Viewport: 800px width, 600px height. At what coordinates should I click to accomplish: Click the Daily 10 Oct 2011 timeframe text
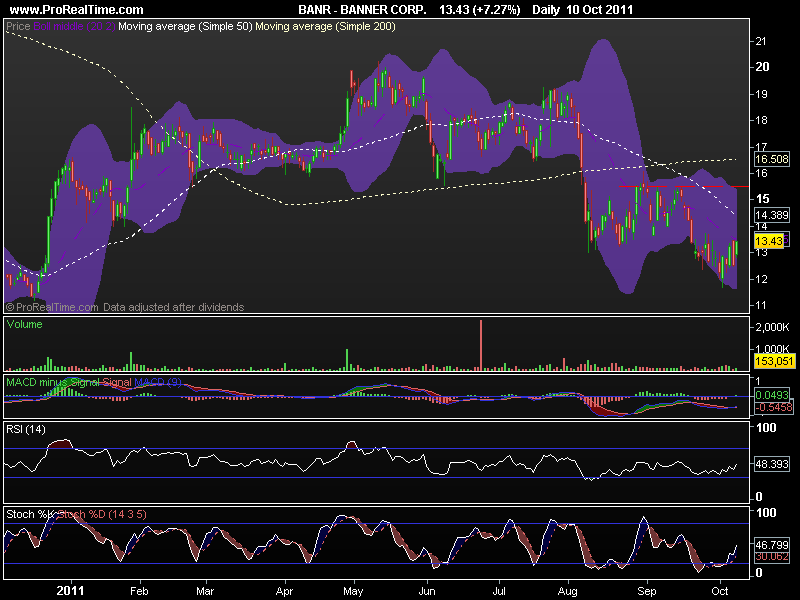[582, 9]
